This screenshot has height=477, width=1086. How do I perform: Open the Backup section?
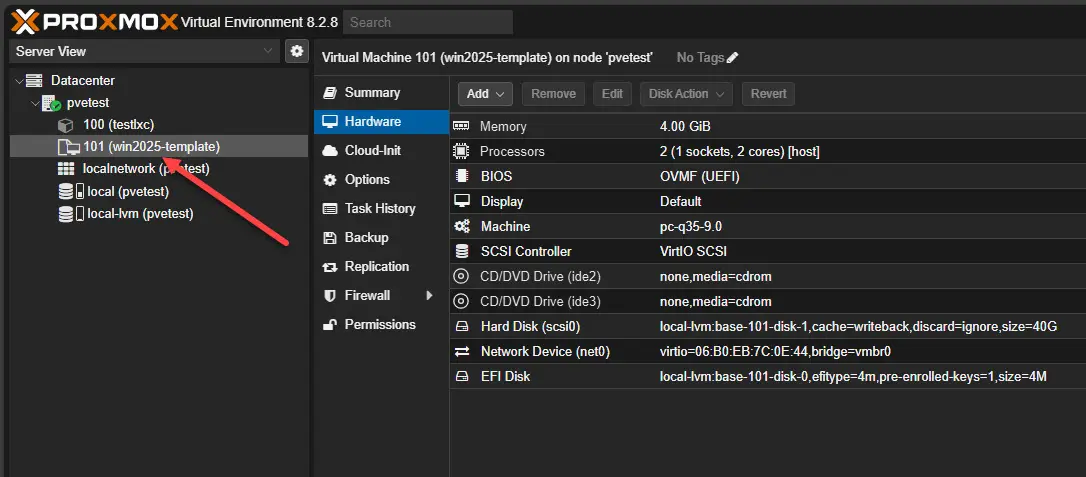366,237
